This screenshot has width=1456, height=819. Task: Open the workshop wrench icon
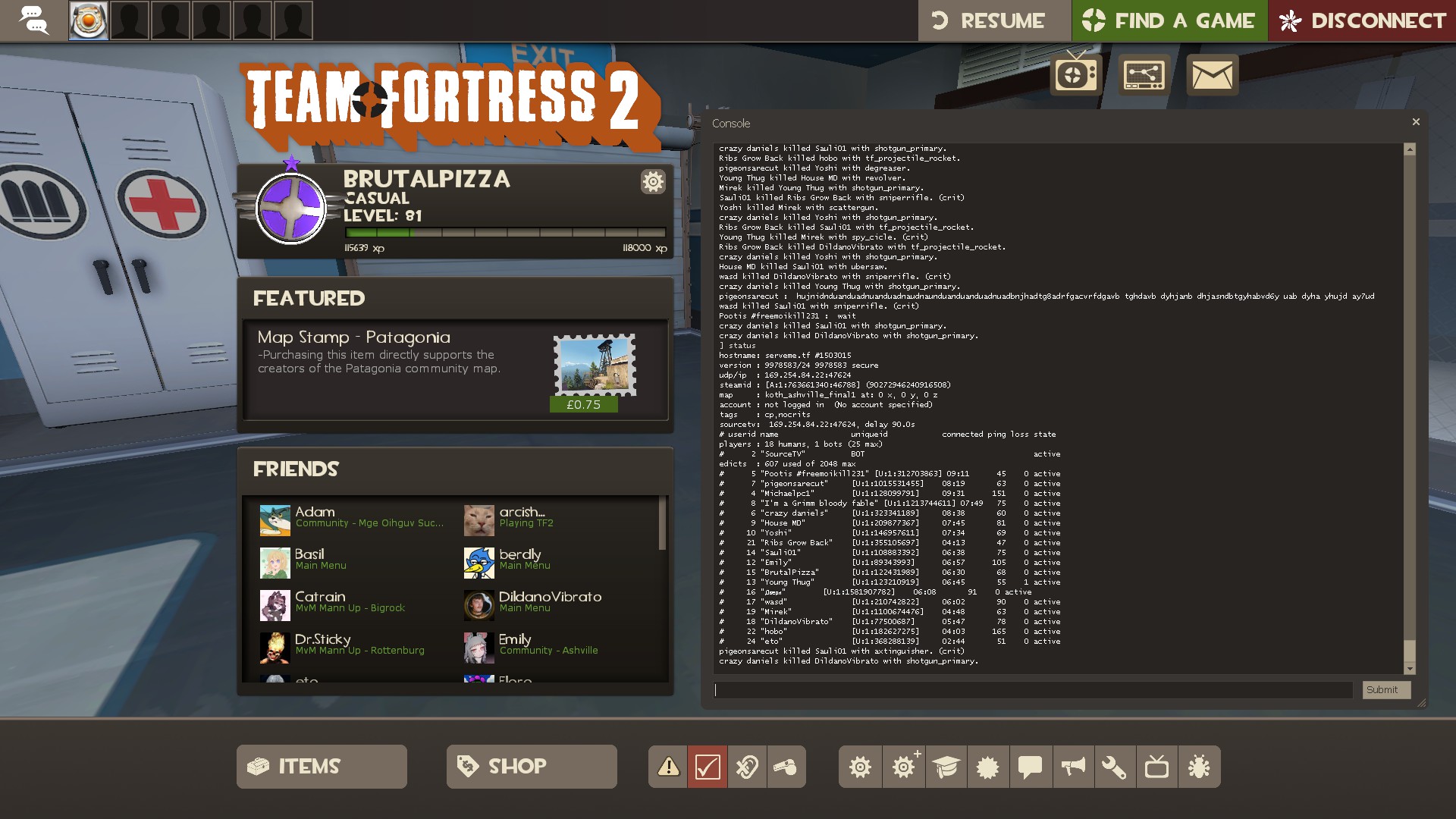[x=1114, y=767]
